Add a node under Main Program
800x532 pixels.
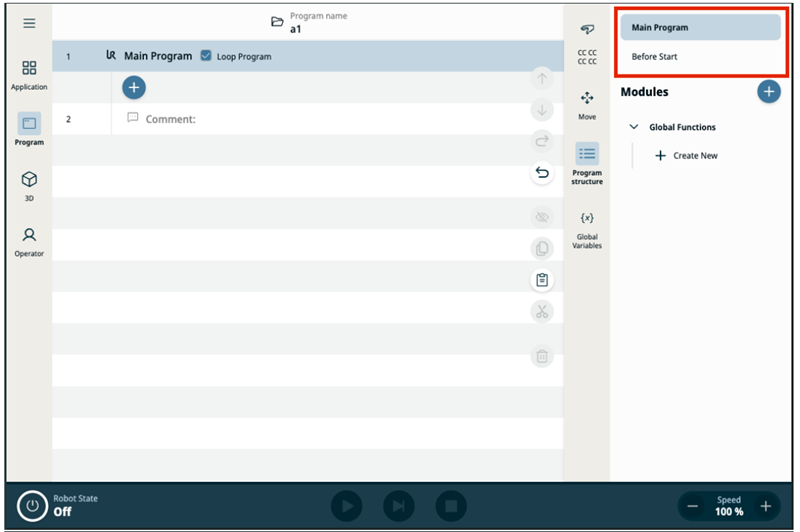point(134,88)
